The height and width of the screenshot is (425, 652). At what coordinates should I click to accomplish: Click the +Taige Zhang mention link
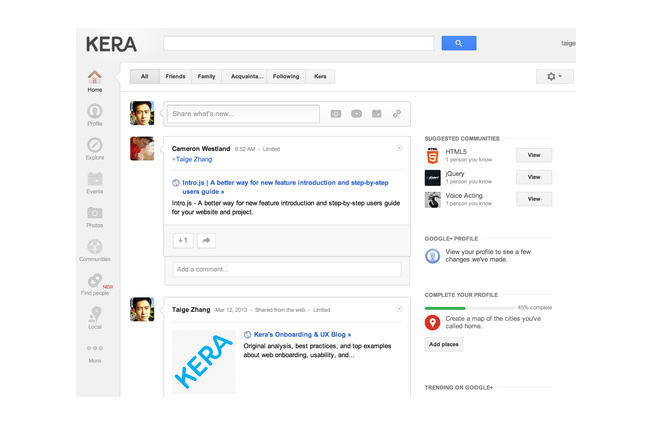[192, 159]
